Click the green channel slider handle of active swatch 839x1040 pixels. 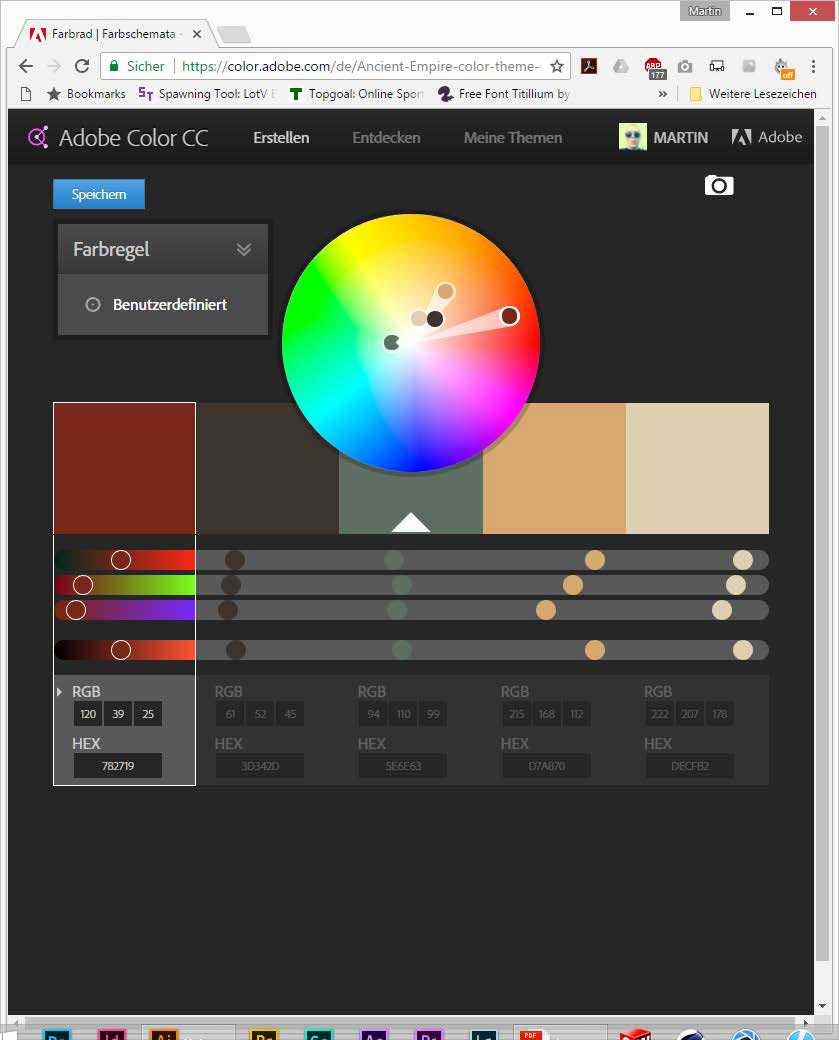pos(83,585)
